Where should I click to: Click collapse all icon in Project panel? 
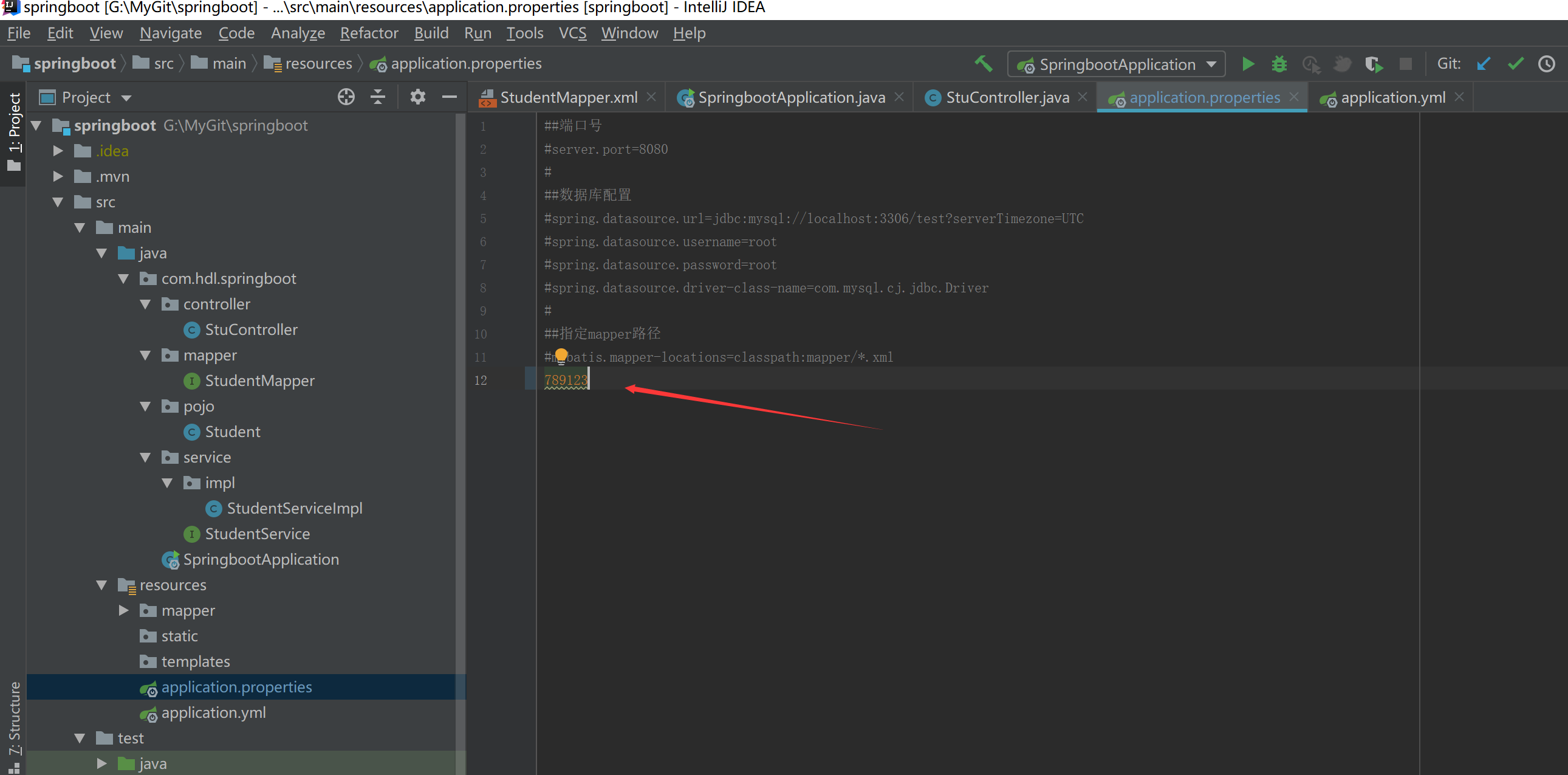pos(378,97)
